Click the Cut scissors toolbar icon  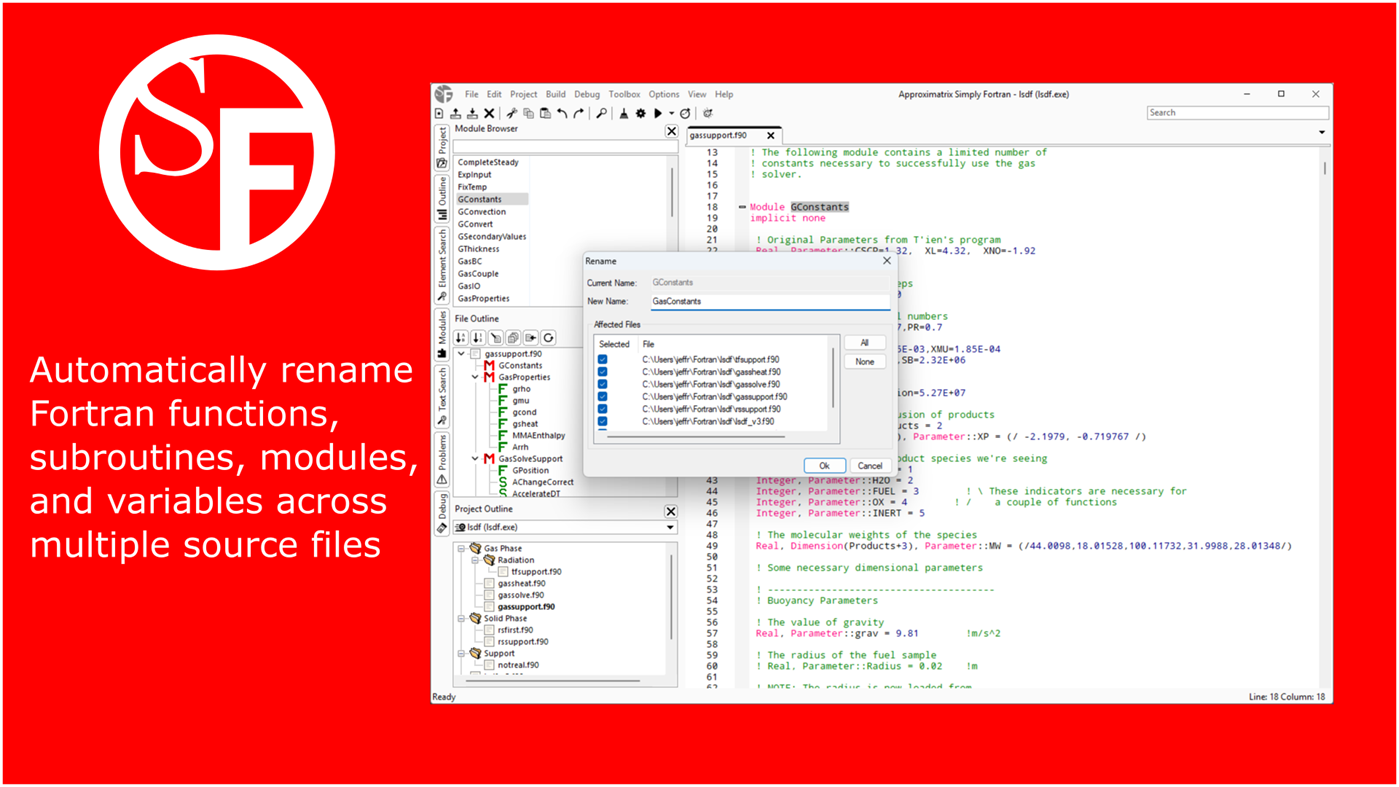511,114
